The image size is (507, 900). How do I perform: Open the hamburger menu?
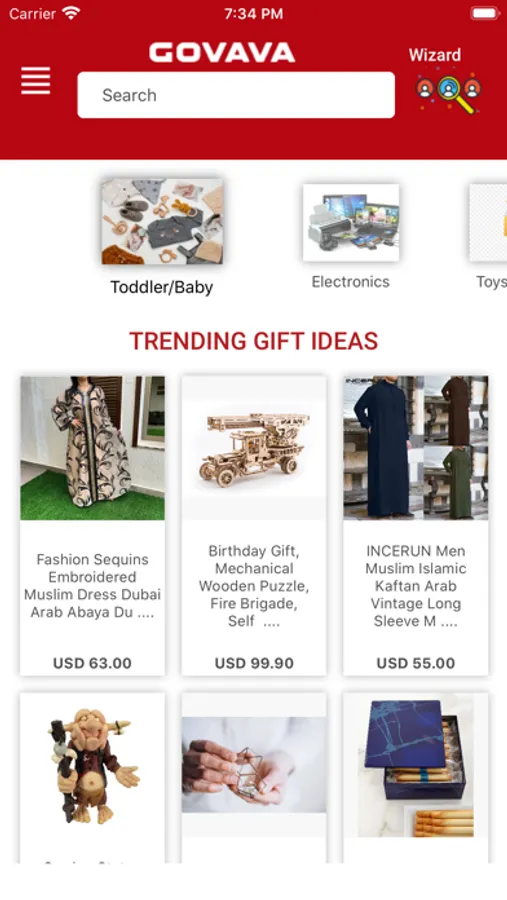tap(36, 80)
